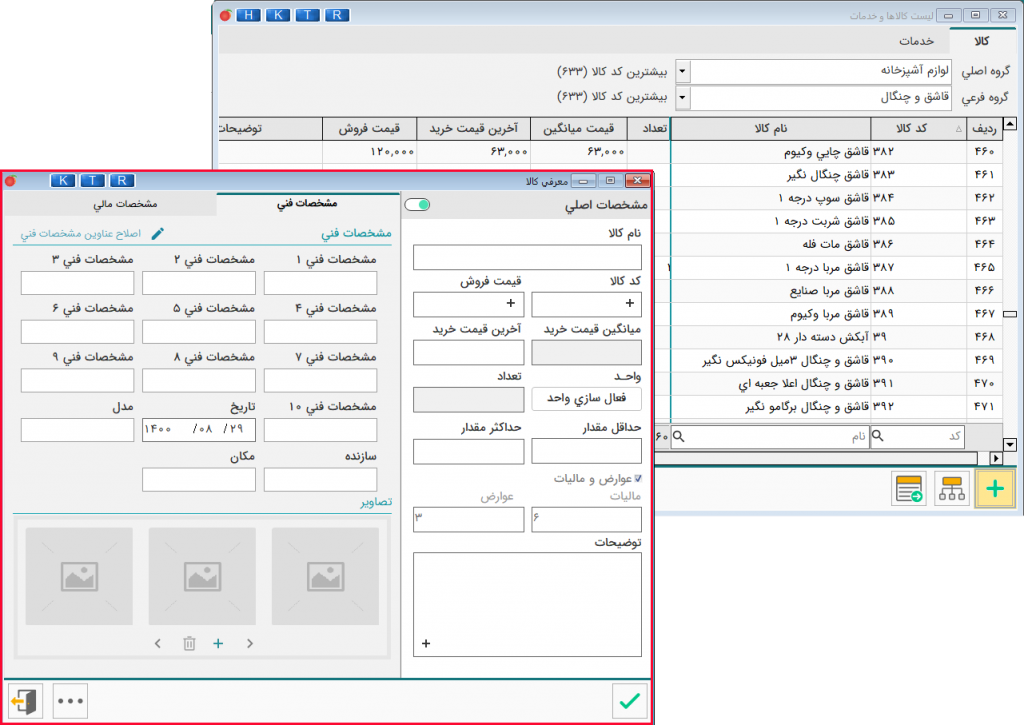Click the pencil icon to edit technical titles
Image resolution: width=1024 pixels, height=725 pixels.
pyautogui.click(x=157, y=233)
